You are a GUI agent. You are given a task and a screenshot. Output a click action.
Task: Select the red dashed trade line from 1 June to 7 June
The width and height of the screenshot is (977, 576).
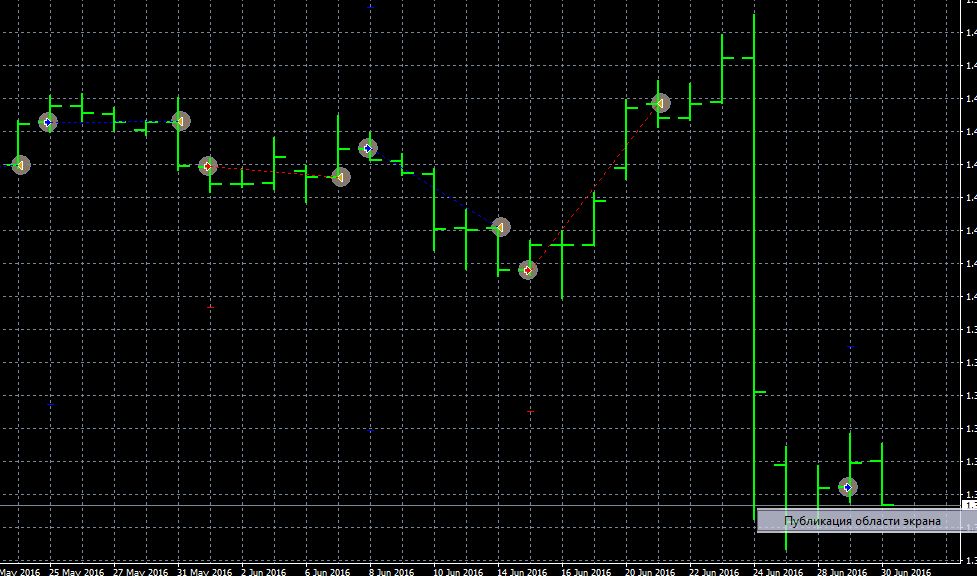click(274, 172)
